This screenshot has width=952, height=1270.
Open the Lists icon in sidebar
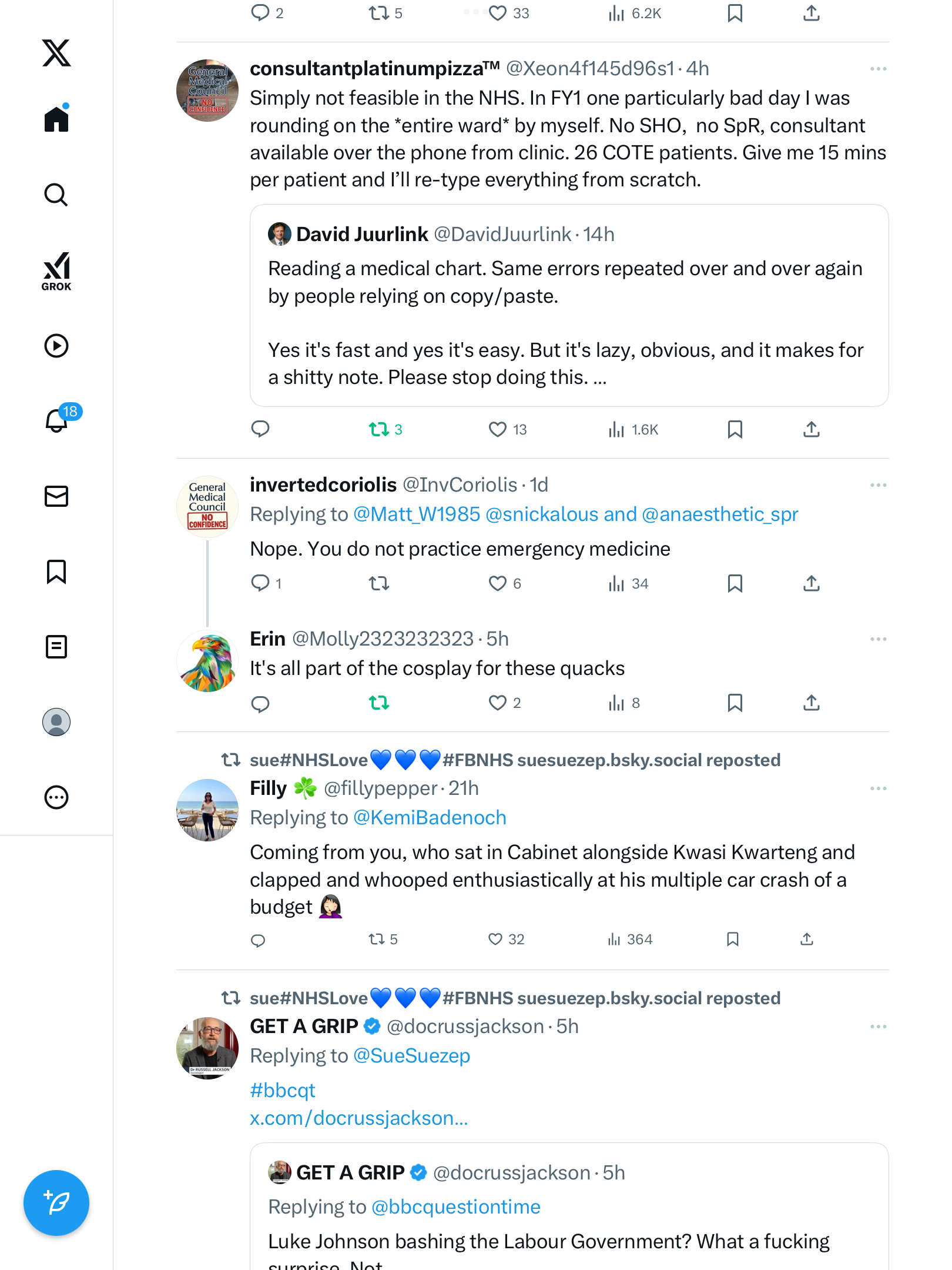[x=56, y=647]
